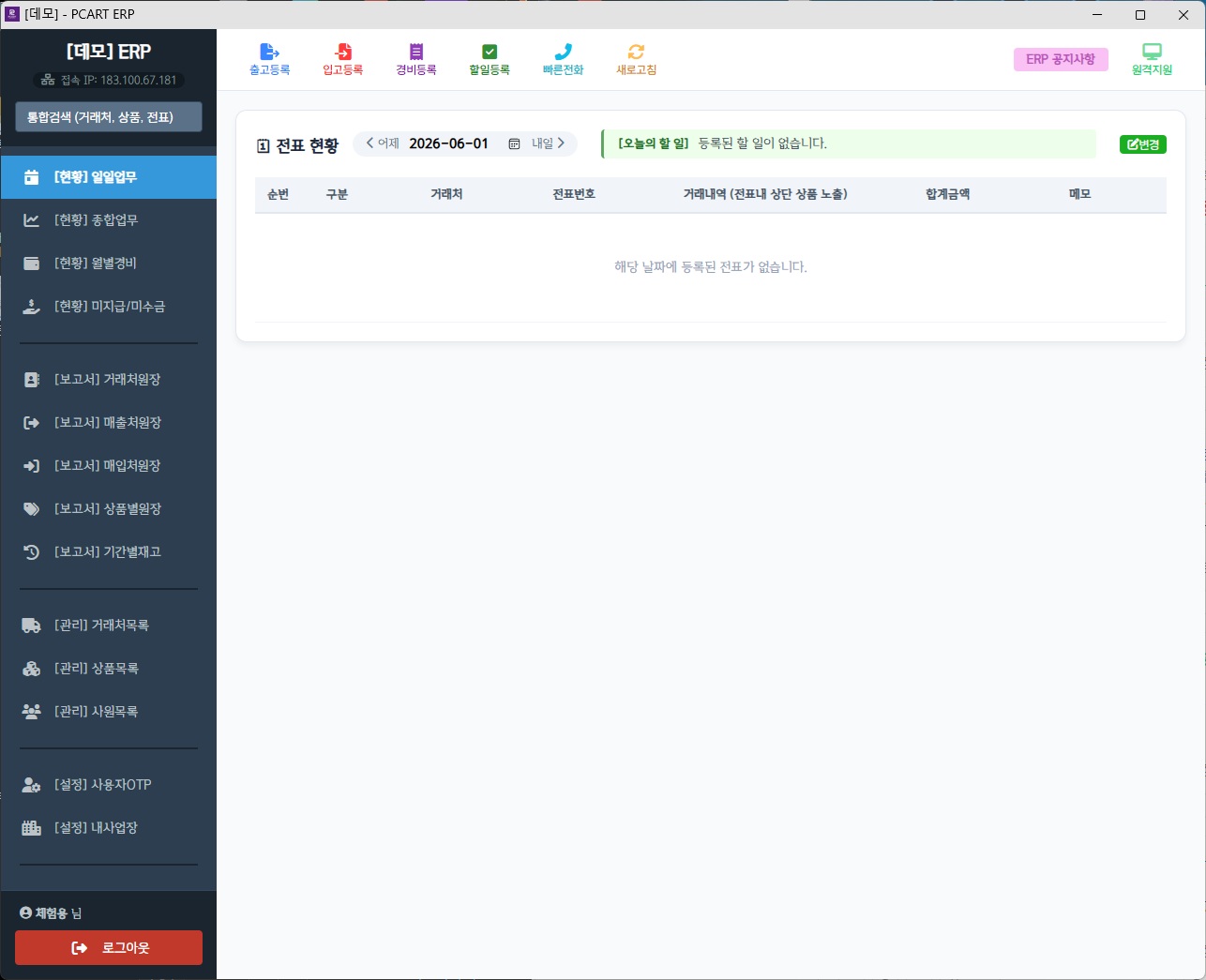Viewport: 1206px width, 980px height.
Task: Click the 매출처원장 sign-out arrow icon
Action: point(31,423)
